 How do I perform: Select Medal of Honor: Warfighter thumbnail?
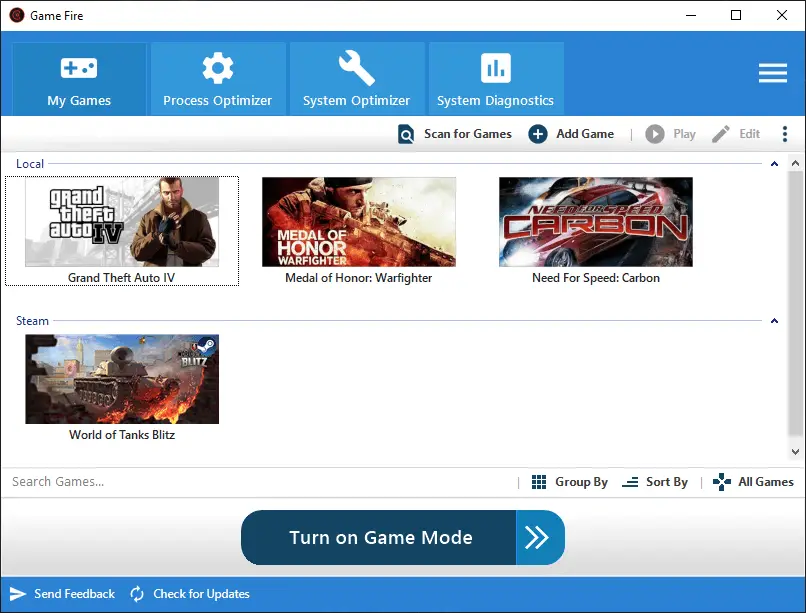[359, 222]
